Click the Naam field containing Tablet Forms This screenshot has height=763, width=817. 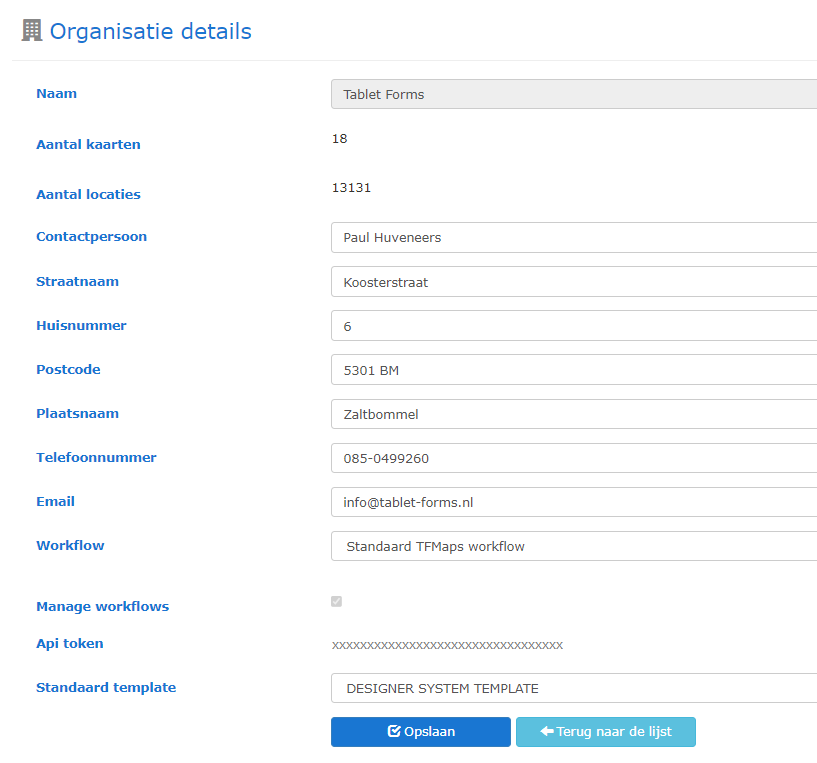(574, 94)
